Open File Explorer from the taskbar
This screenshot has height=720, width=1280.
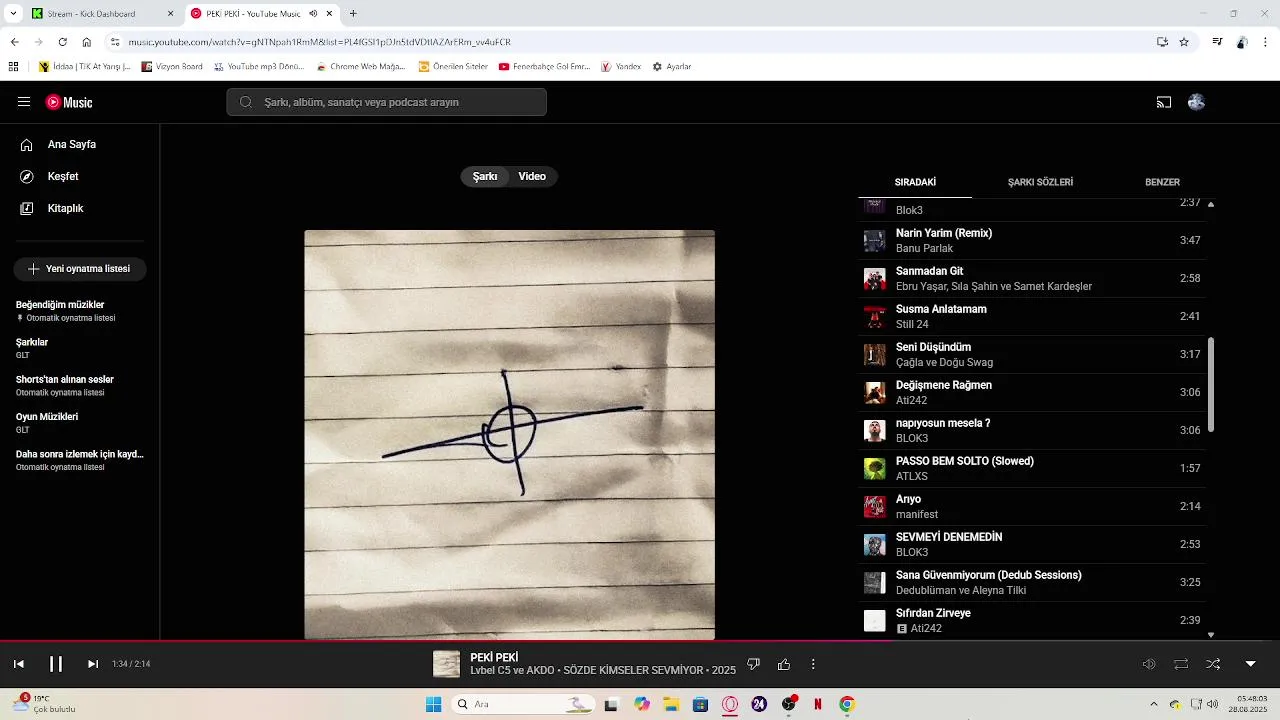(x=671, y=704)
